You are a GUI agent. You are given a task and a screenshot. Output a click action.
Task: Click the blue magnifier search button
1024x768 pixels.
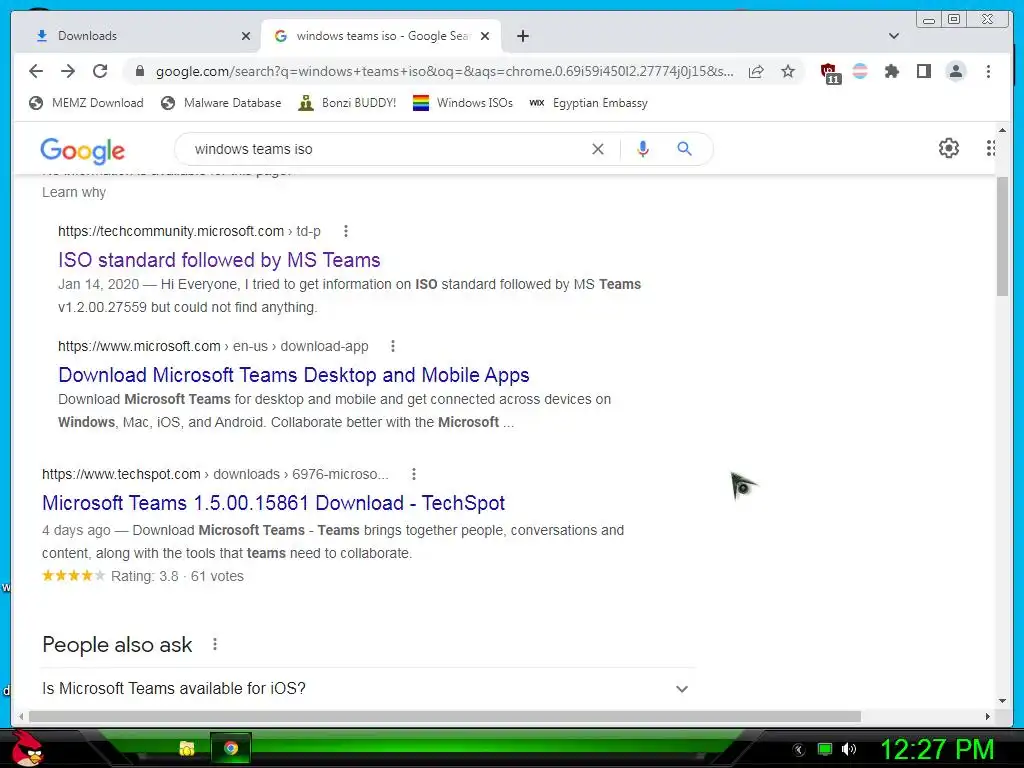(684, 149)
